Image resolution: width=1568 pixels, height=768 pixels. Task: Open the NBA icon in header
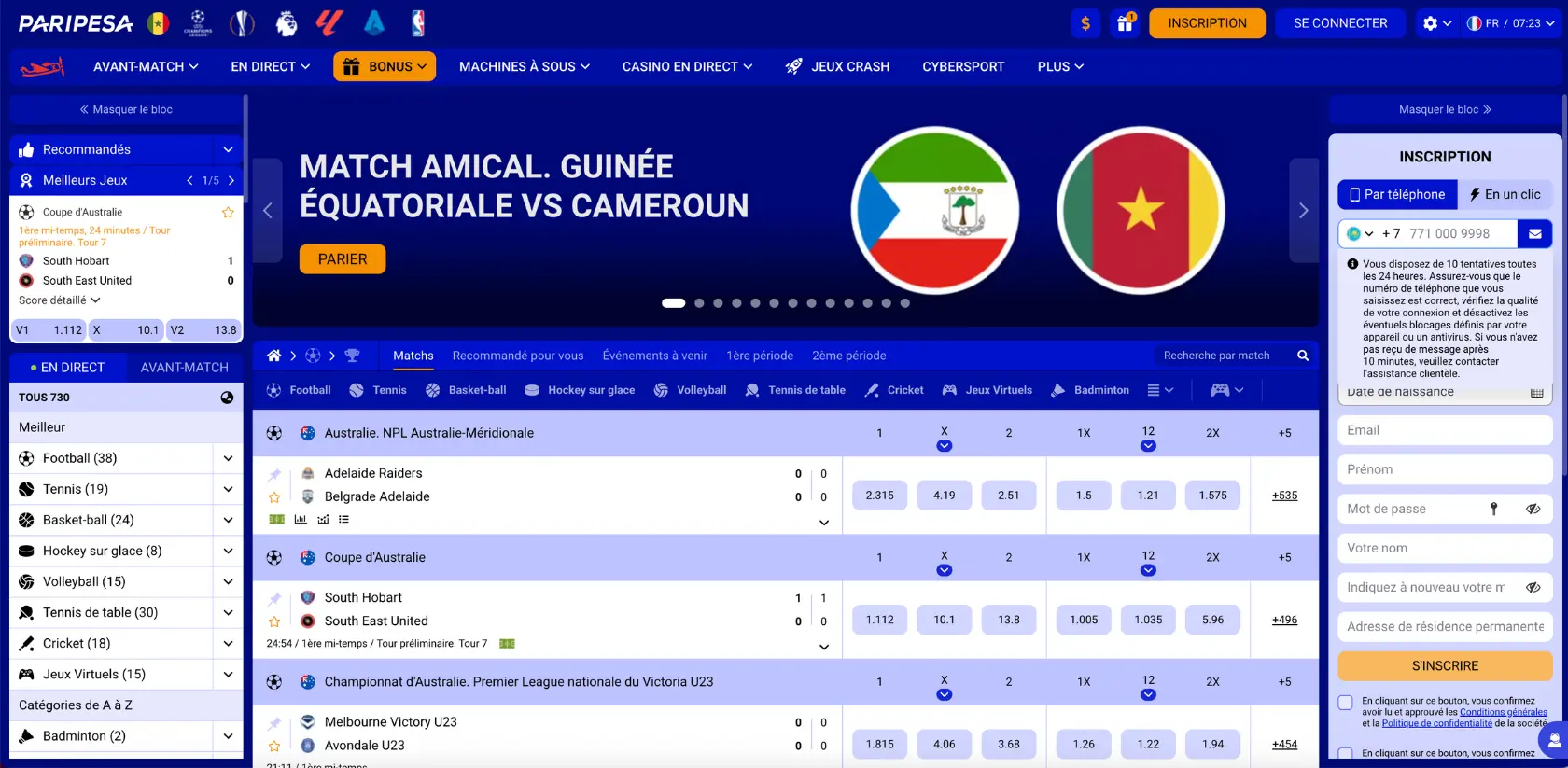coord(418,23)
